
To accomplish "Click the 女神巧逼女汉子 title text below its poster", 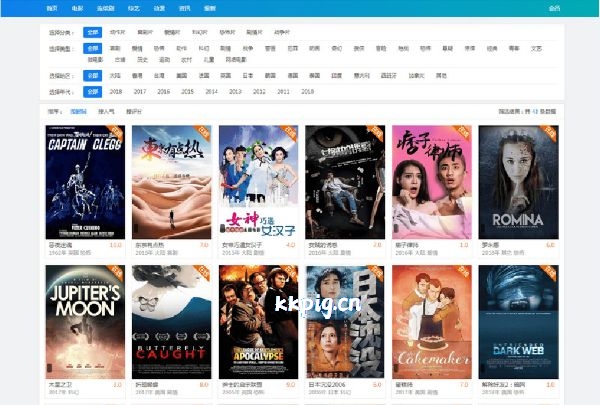I will point(242,245).
